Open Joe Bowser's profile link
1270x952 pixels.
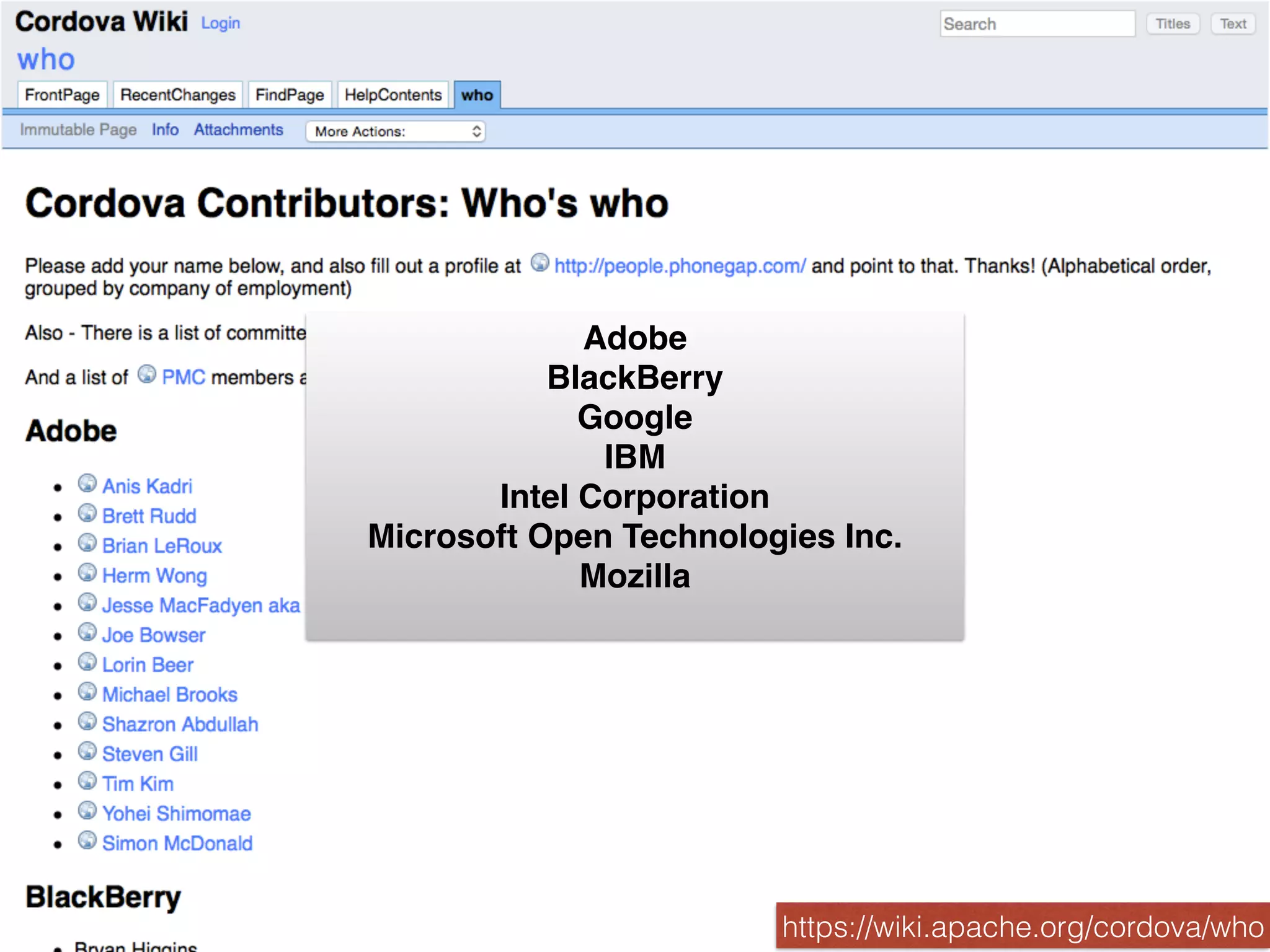tap(154, 635)
